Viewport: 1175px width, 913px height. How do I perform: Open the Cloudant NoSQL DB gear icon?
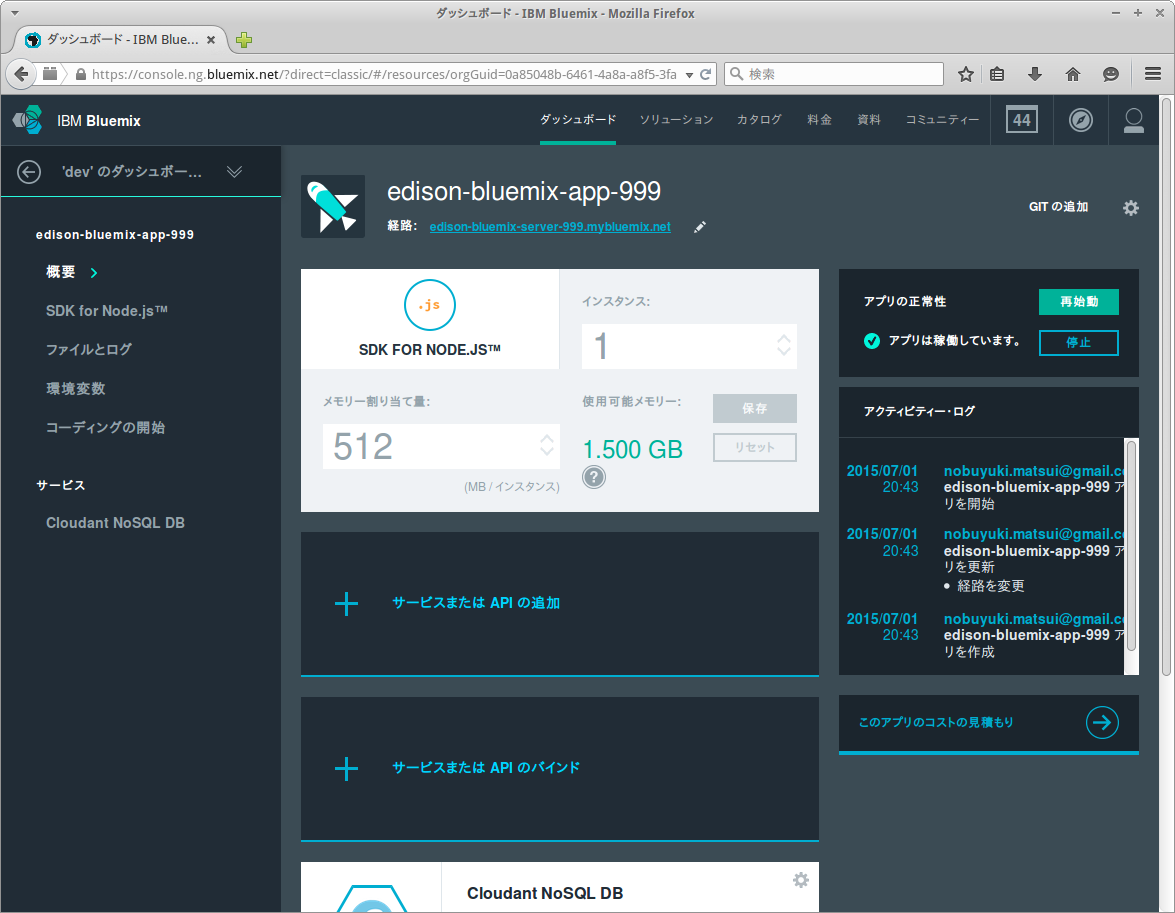tap(800, 879)
